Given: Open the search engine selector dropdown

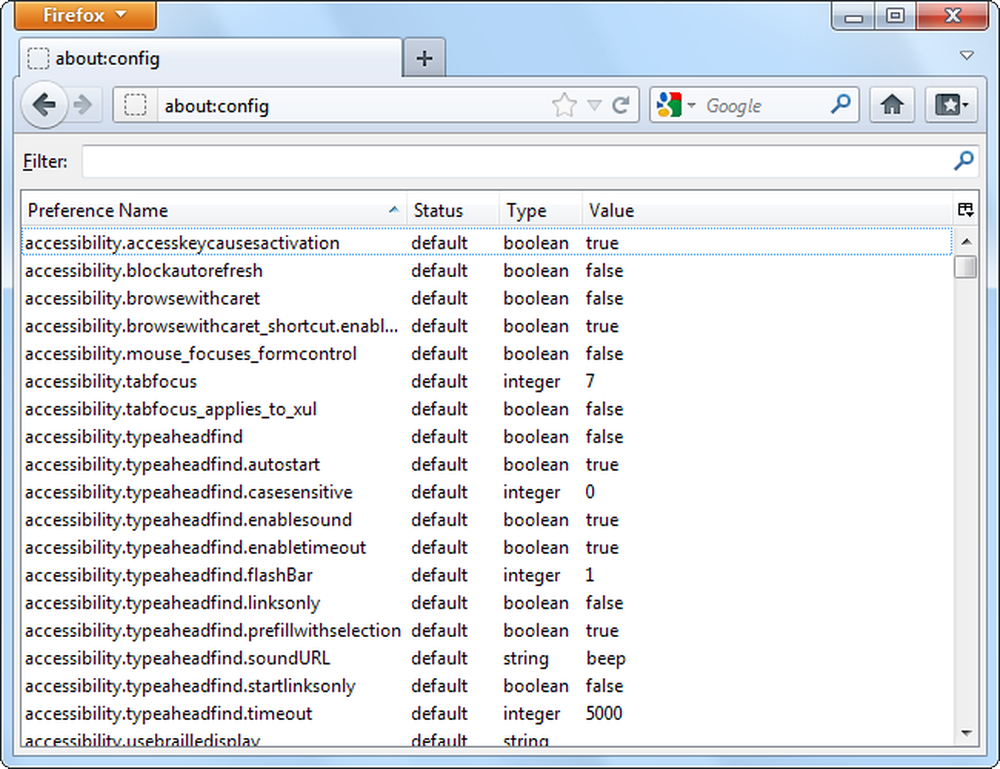Looking at the screenshot, I should click(x=675, y=105).
